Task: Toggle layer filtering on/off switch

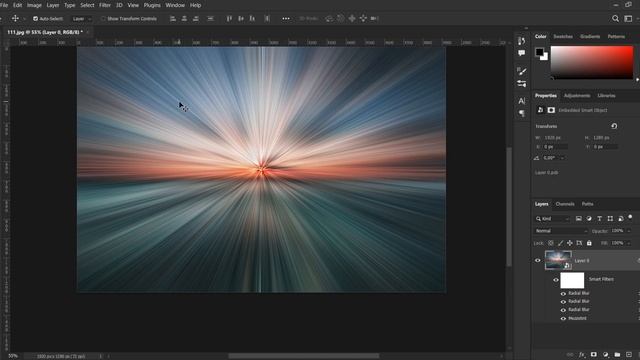Action: [630, 218]
